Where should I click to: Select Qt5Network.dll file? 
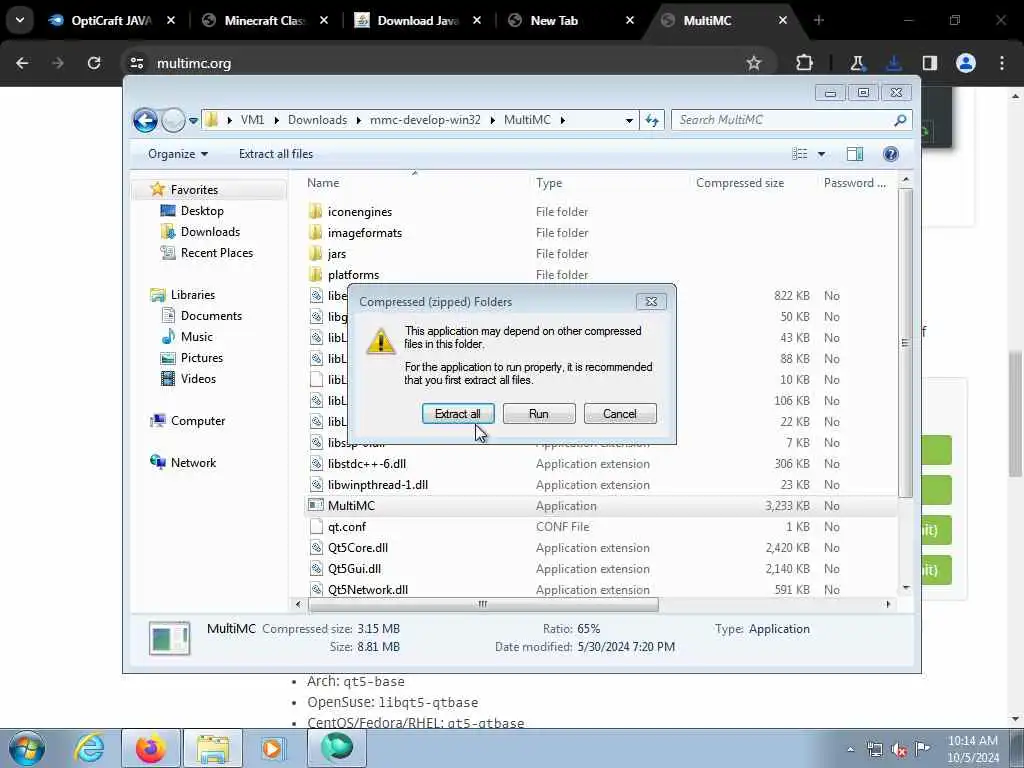(x=368, y=589)
